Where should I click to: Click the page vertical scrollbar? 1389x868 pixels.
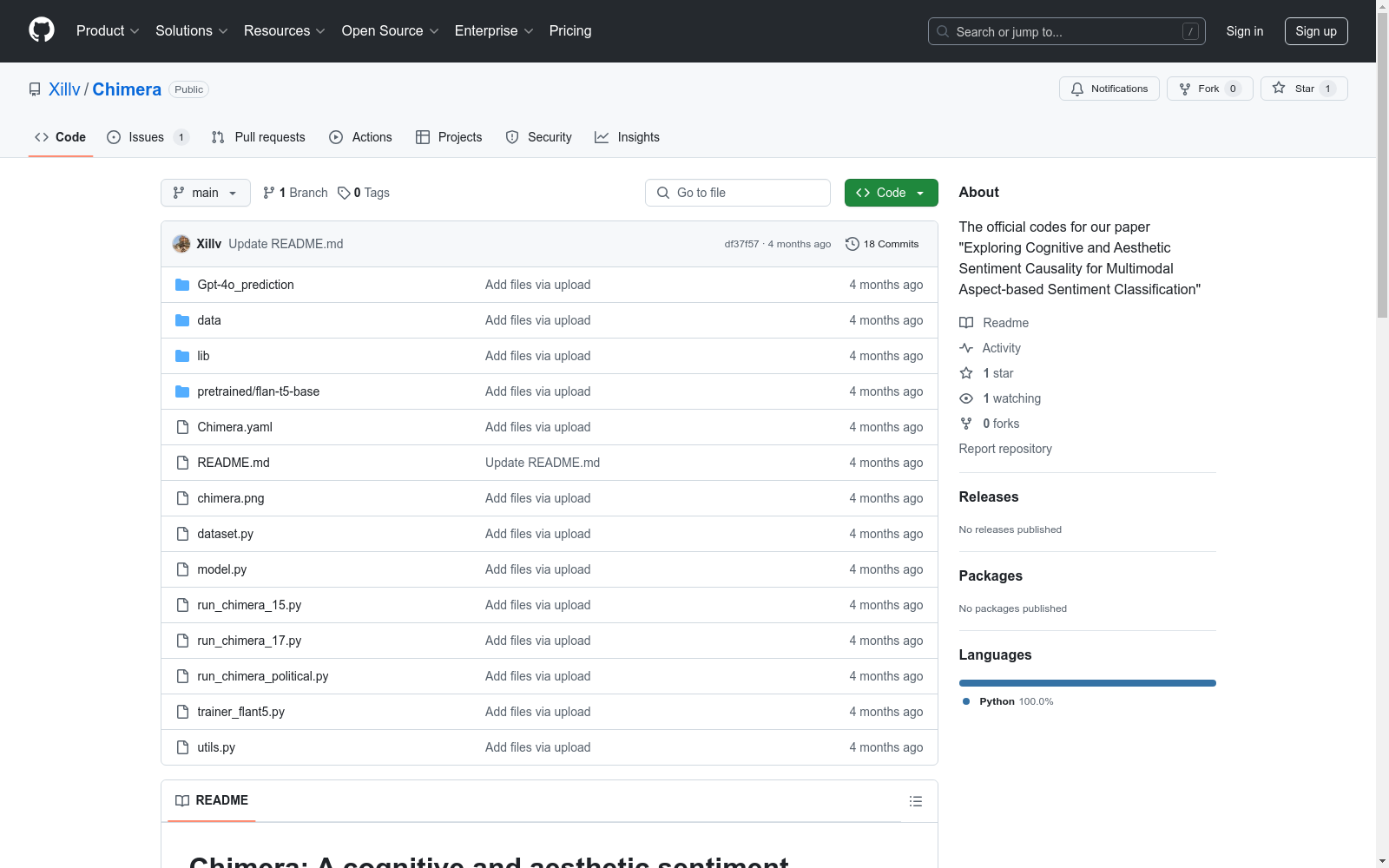(x=1382, y=166)
